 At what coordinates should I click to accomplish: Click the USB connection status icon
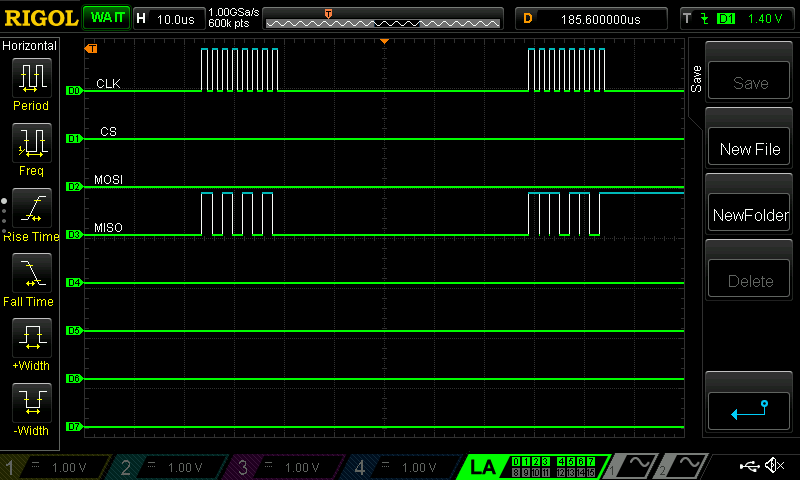click(749, 465)
